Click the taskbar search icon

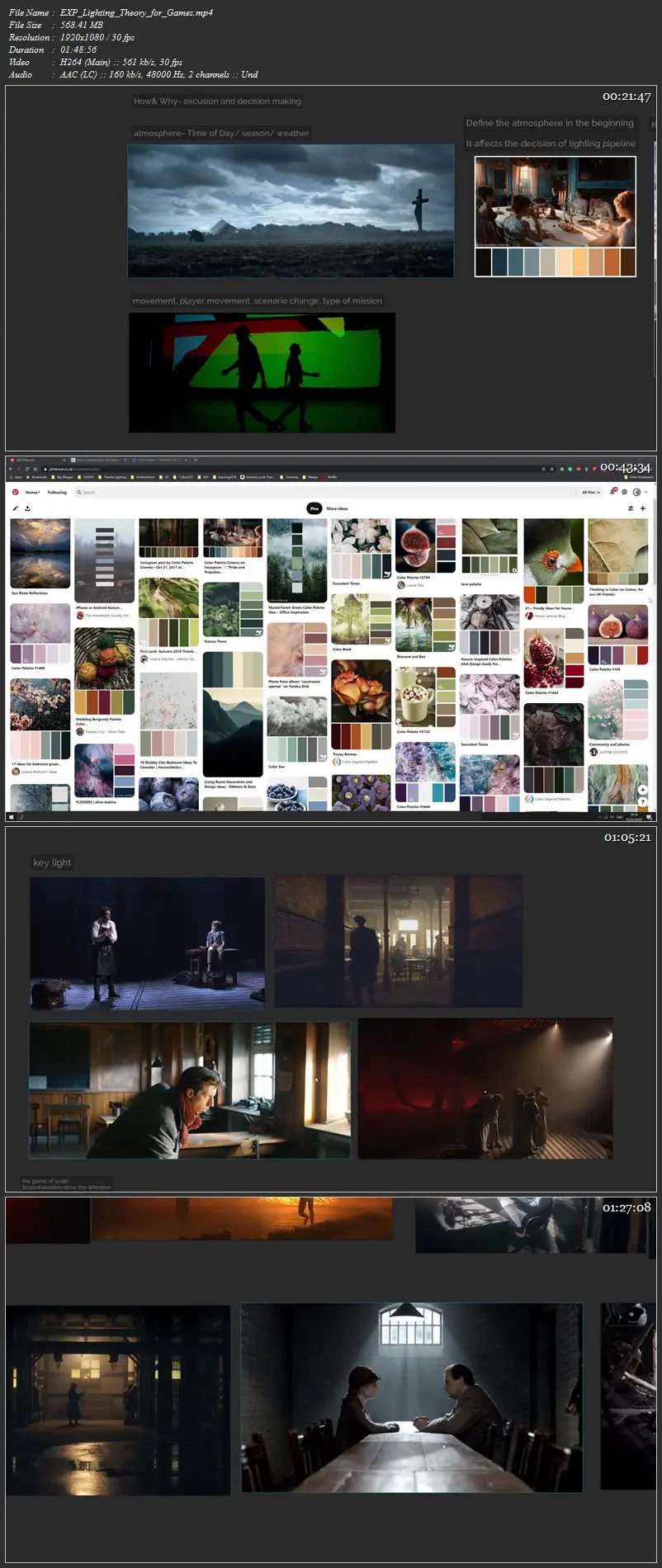(21, 817)
